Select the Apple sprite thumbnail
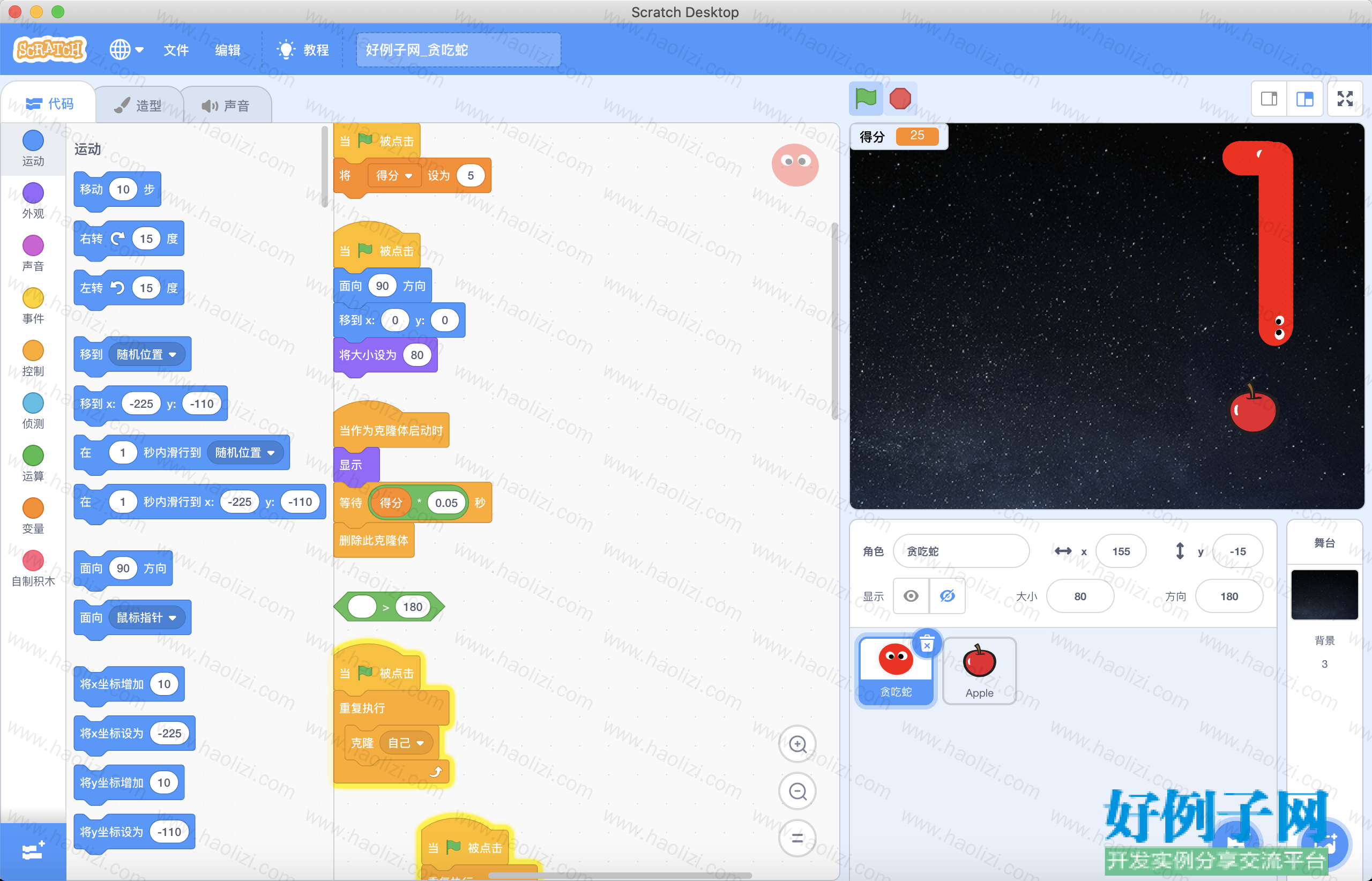The image size is (1372, 881). [979, 671]
